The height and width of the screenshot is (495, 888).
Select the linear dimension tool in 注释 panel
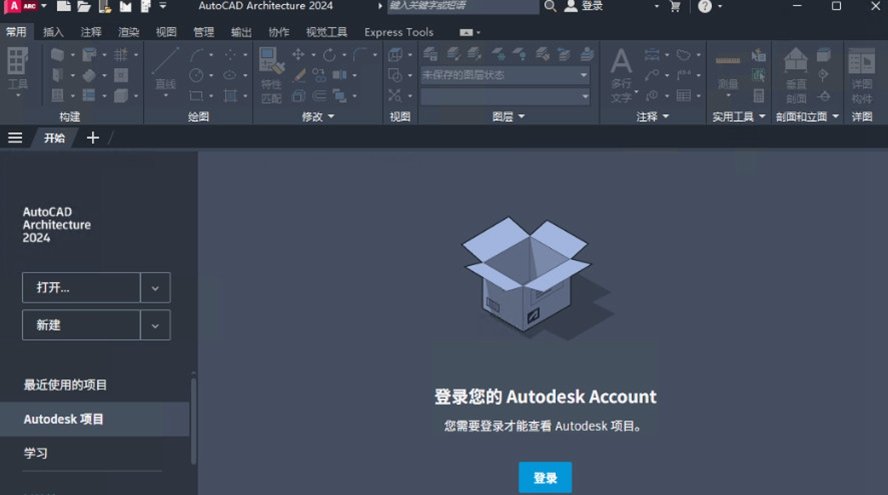652,54
